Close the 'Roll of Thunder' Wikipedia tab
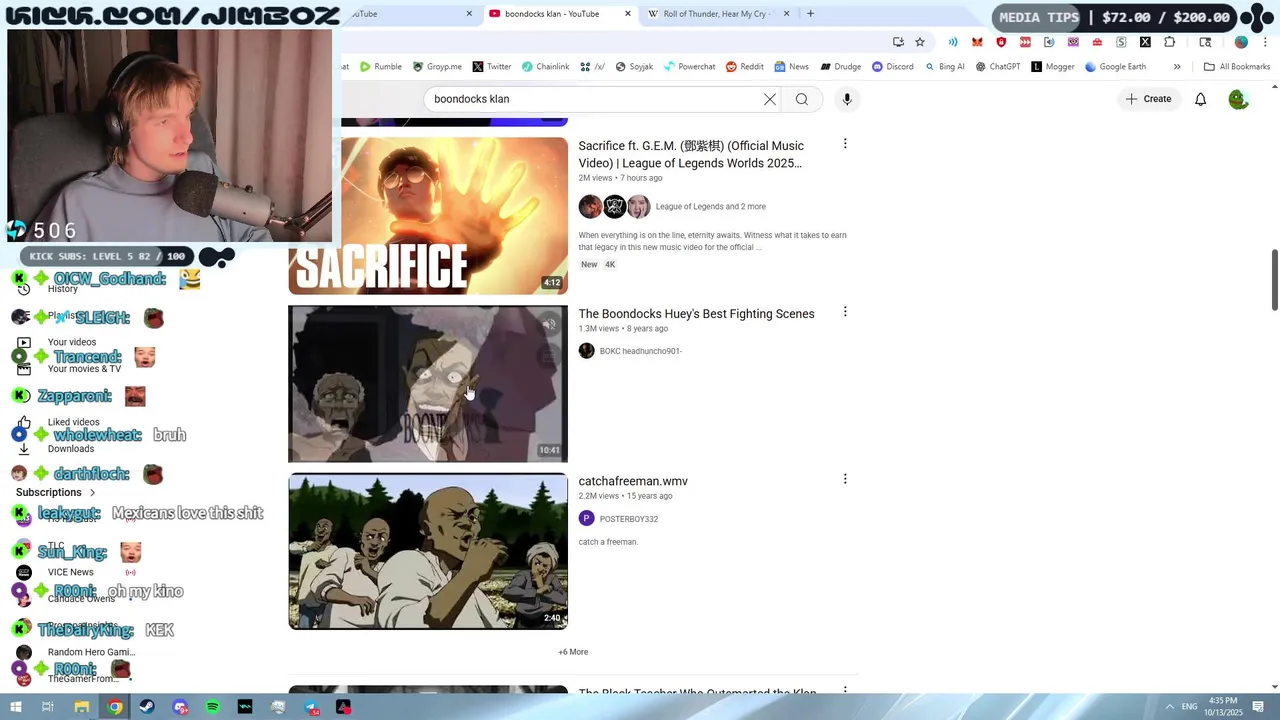This screenshot has height=720, width=1280. point(786,14)
